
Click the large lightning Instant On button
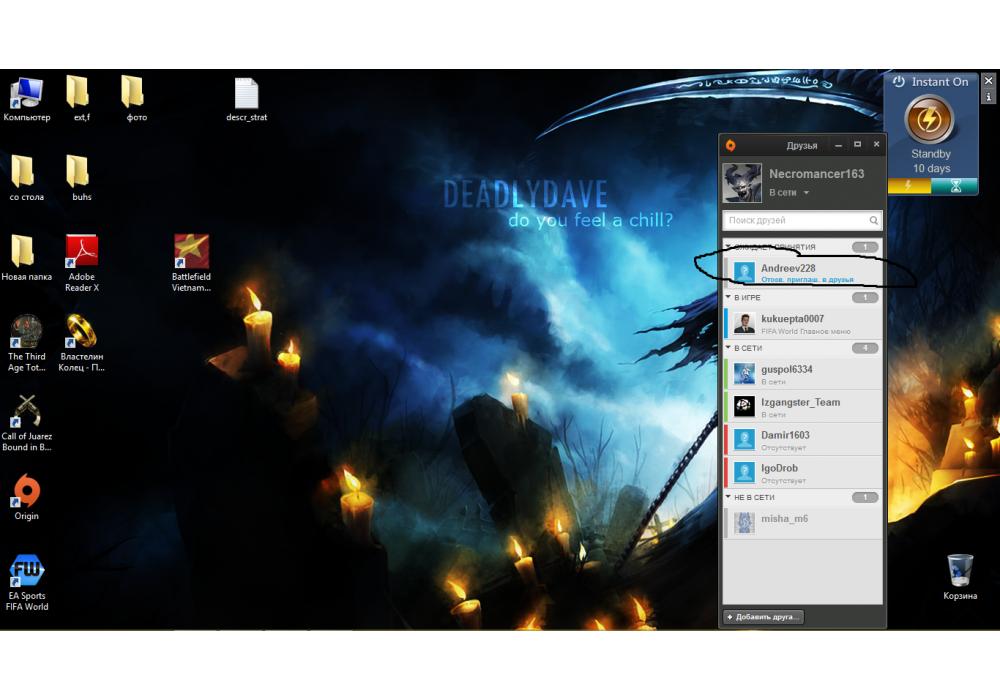[930, 119]
